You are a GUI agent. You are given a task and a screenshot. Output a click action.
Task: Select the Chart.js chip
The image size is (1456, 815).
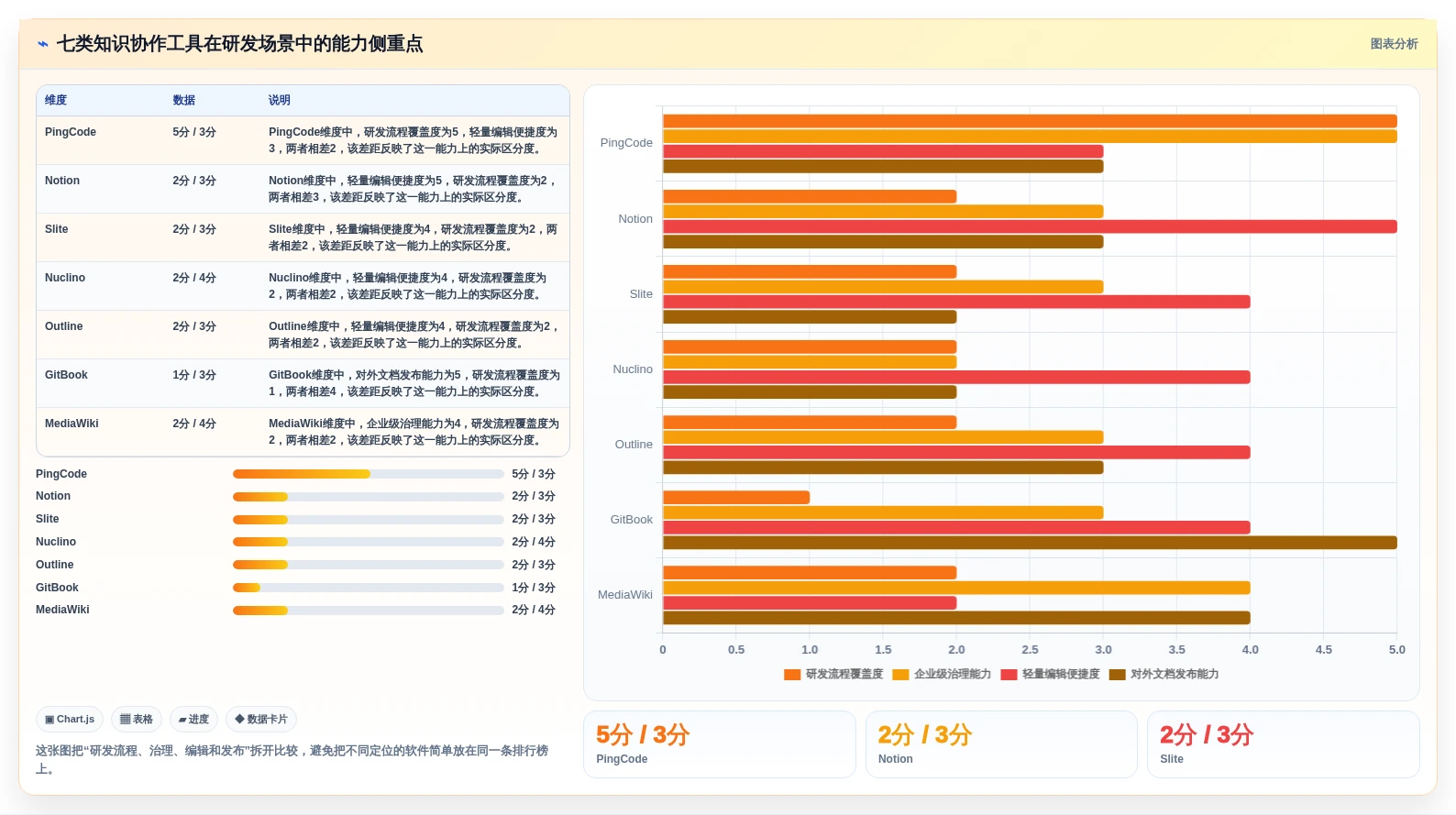tap(70, 720)
